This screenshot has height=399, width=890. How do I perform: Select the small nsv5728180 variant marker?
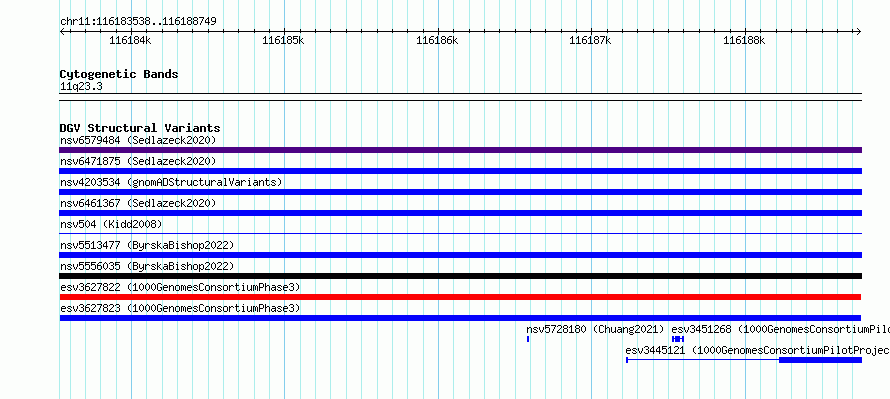pos(528,339)
